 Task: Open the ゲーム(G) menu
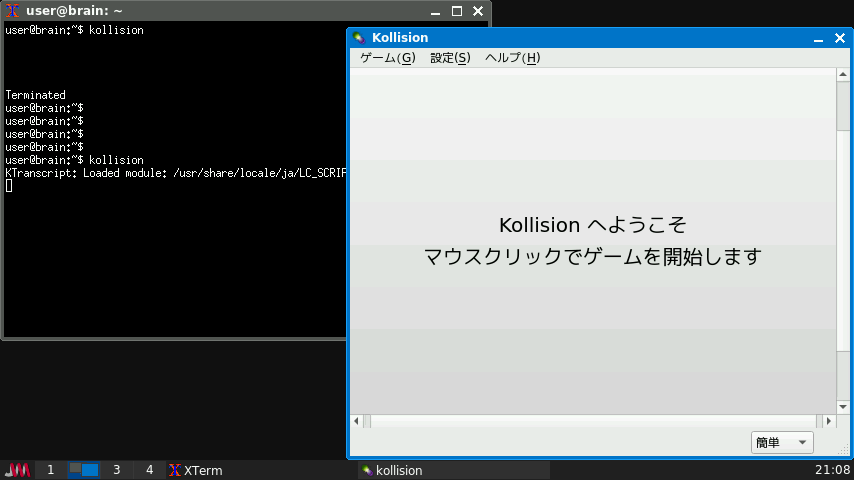[387, 58]
